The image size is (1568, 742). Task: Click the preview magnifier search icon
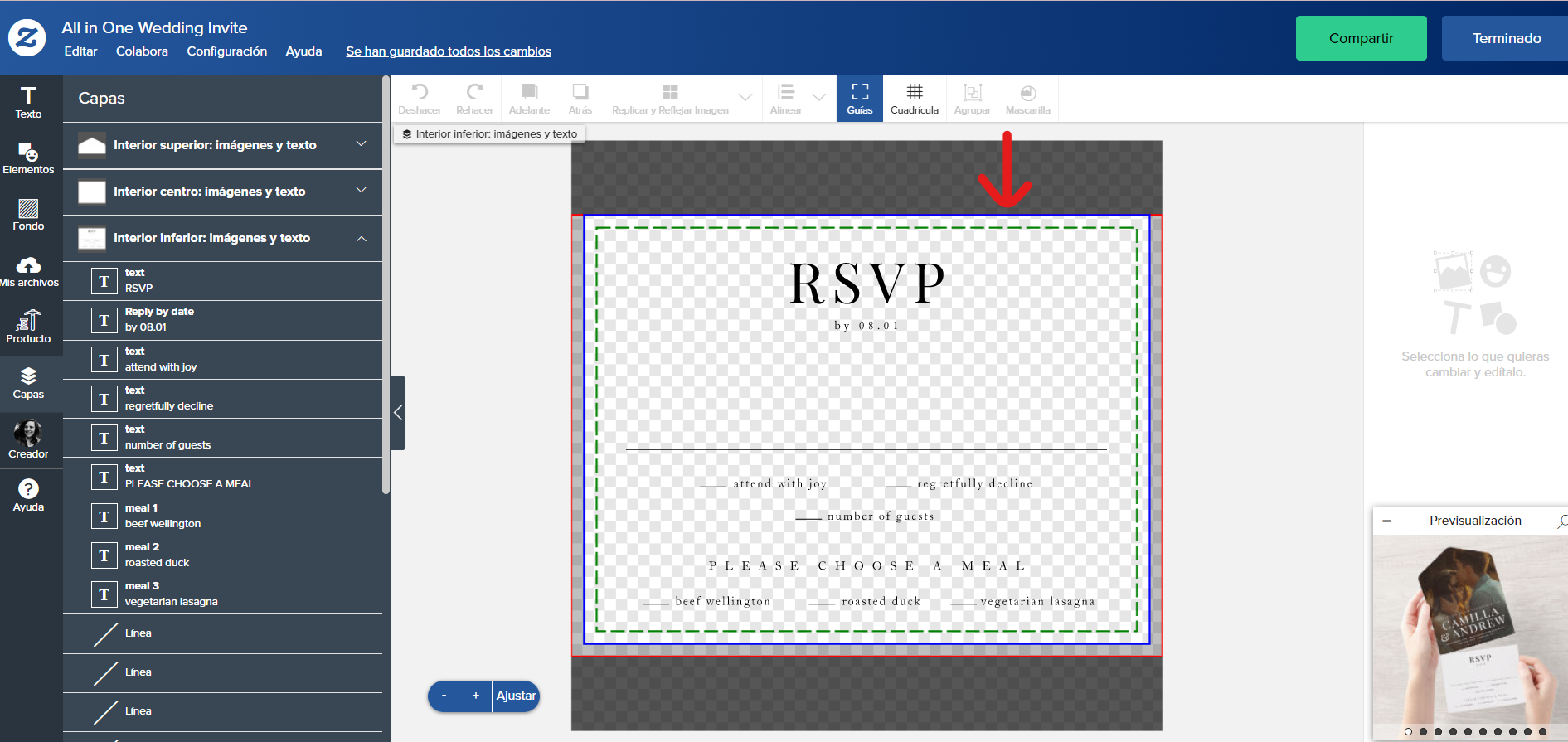[x=1562, y=521]
